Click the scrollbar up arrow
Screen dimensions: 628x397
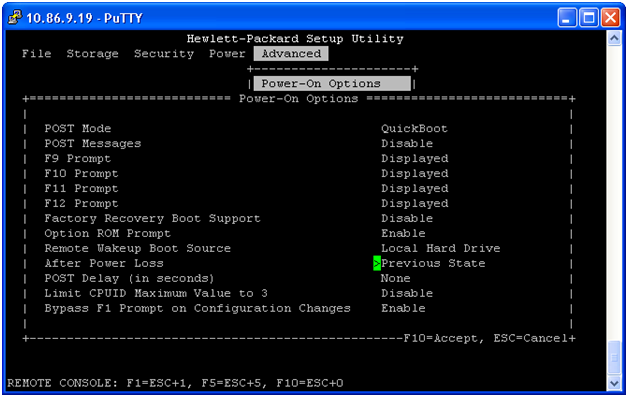coord(614,39)
